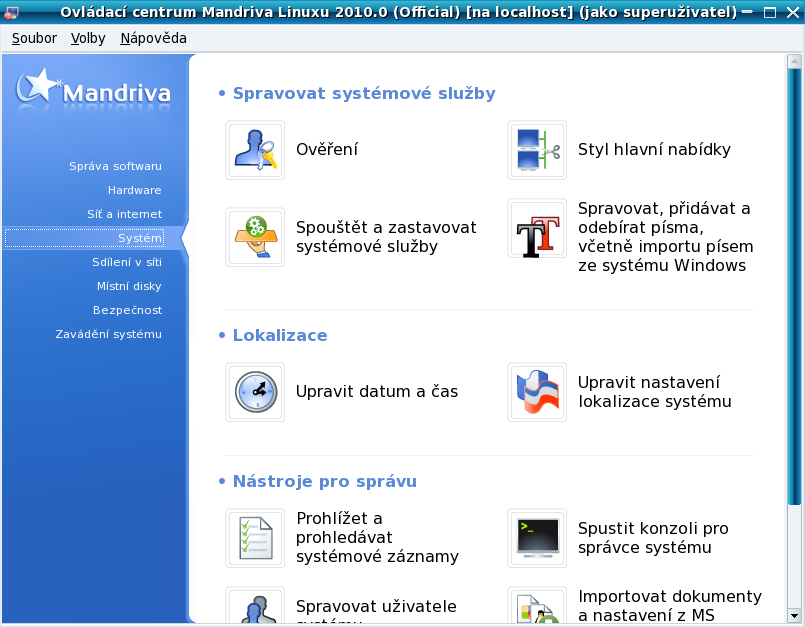Open the clock icon for date and time
The width and height of the screenshot is (805, 627).
255,392
